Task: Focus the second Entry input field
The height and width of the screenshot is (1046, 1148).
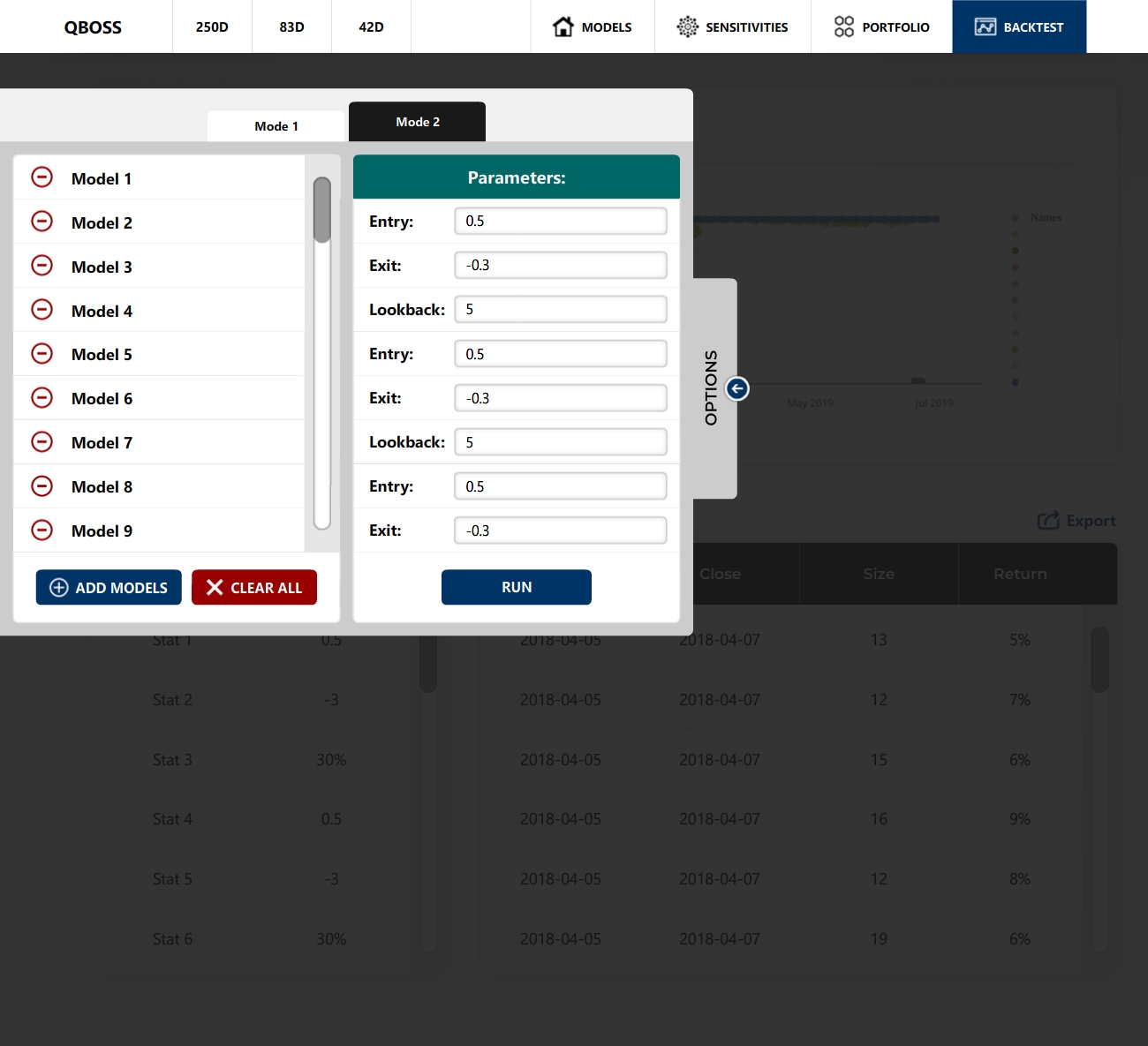Action: click(x=561, y=354)
